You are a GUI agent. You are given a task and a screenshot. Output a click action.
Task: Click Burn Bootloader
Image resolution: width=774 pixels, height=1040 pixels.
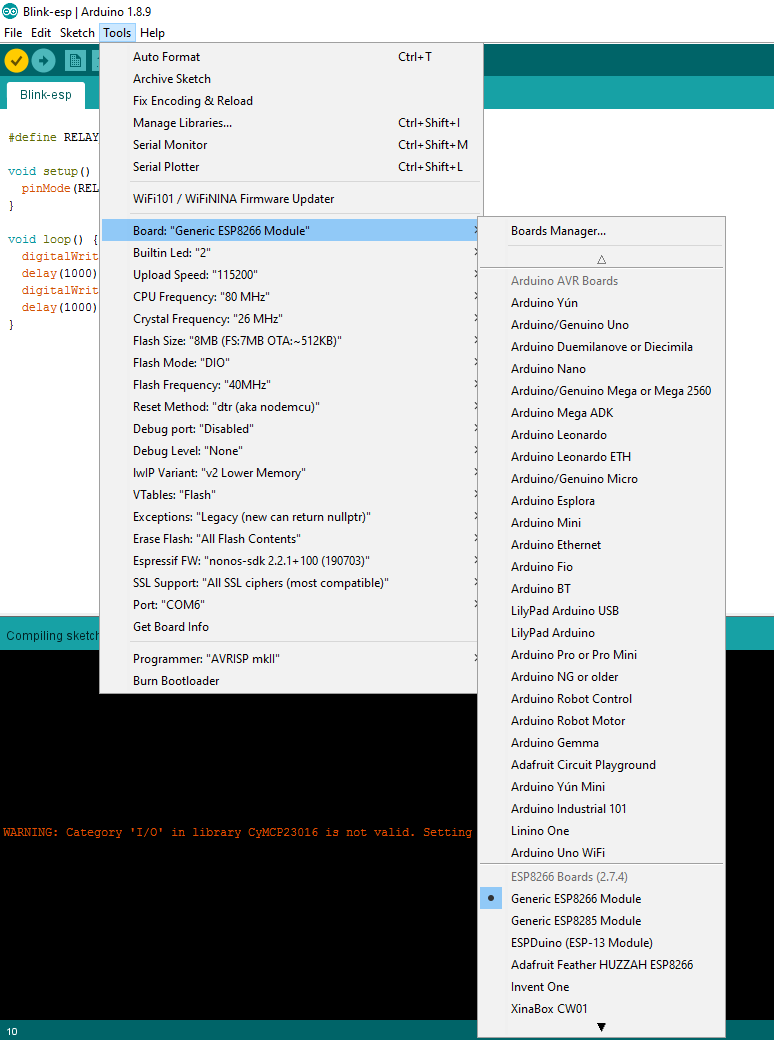click(290, 681)
